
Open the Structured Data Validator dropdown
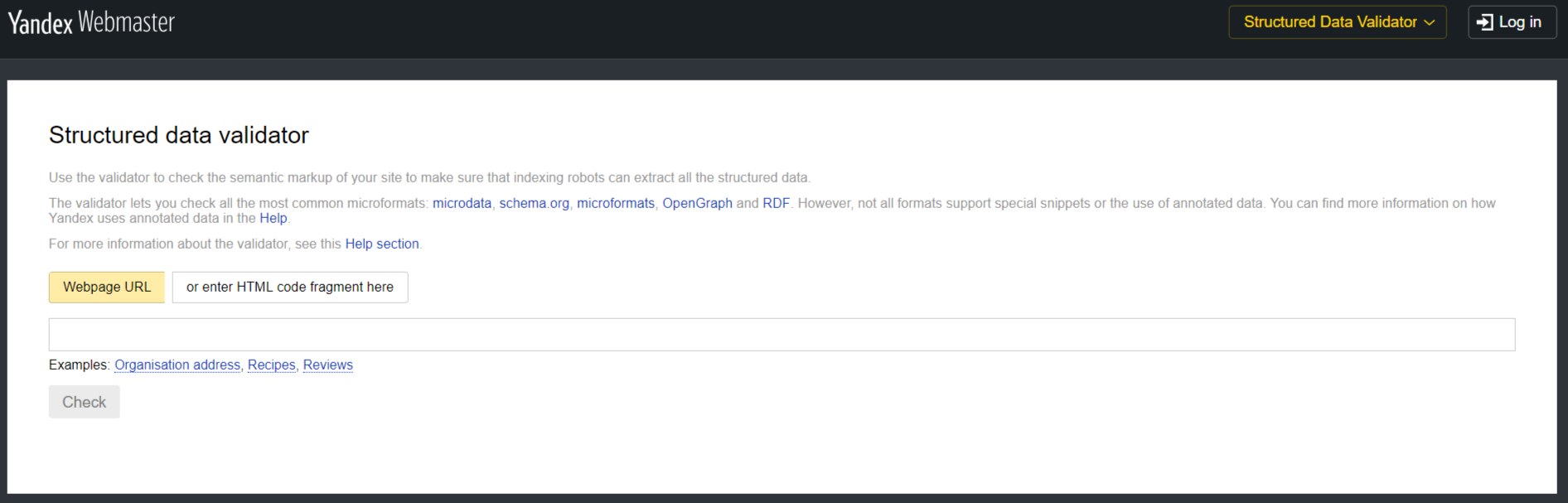(x=1338, y=22)
